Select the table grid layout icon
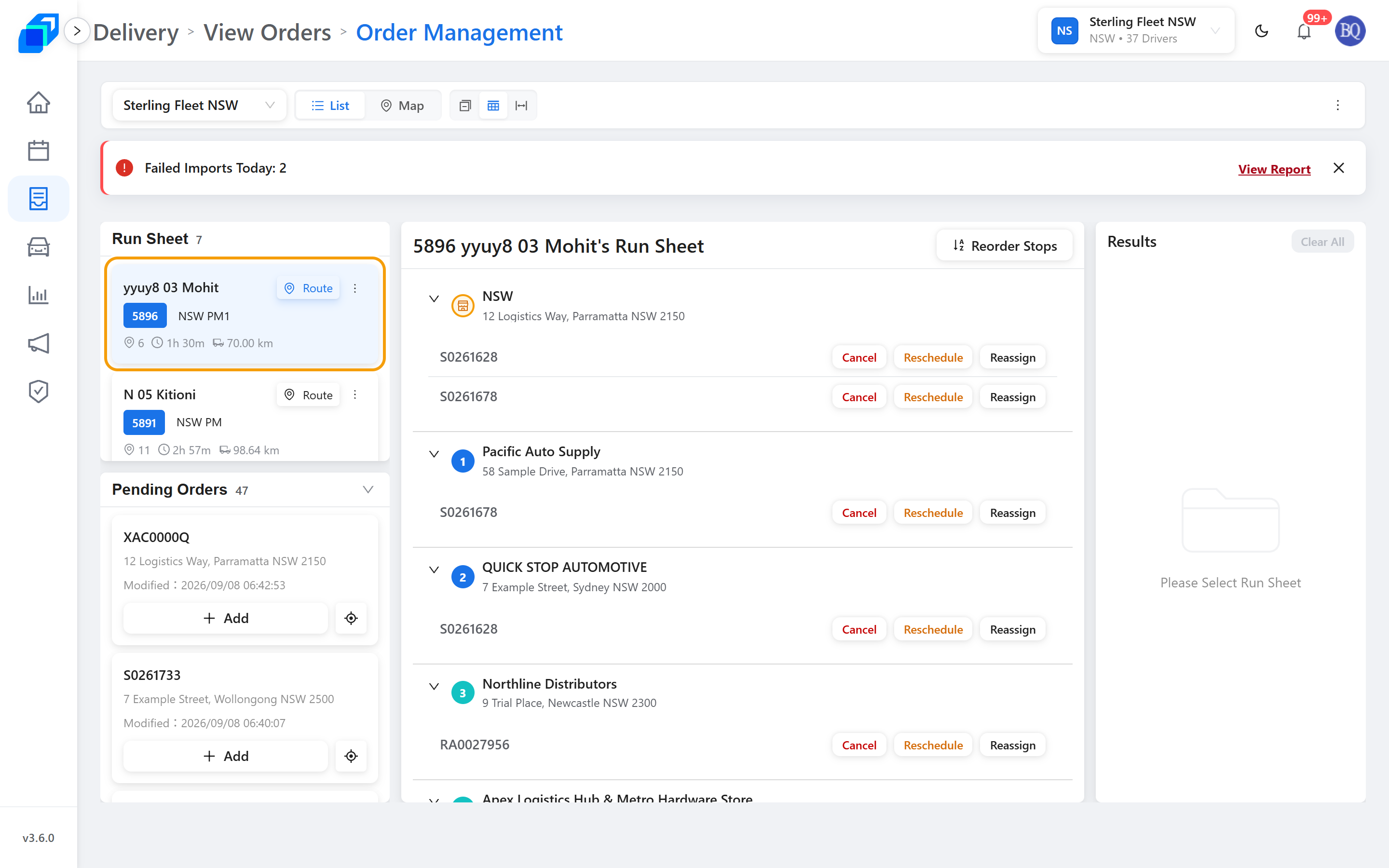1389x868 pixels. pyautogui.click(x=493, y=106)
